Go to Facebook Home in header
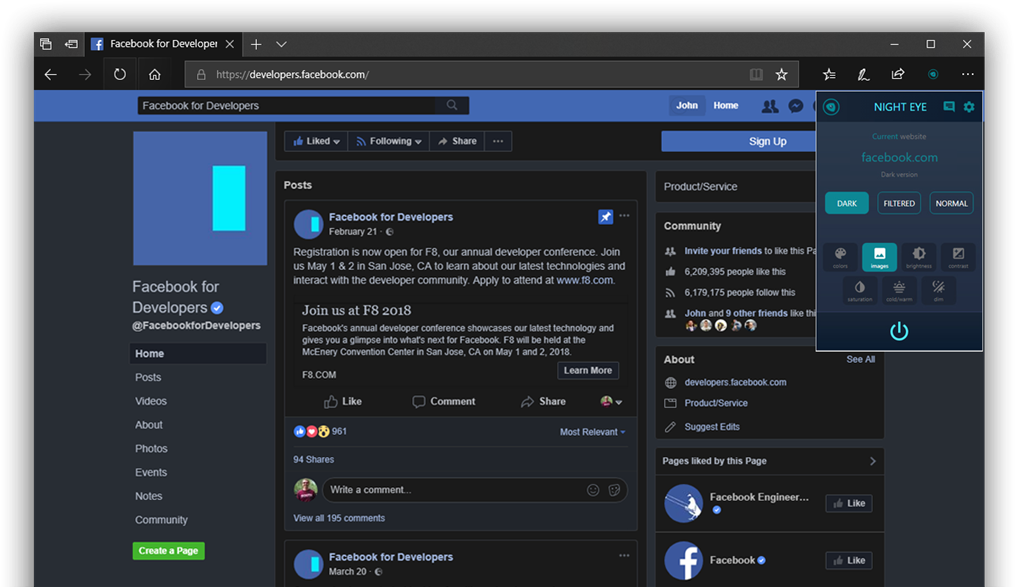1015x587 pixels. (x=726, y=105)
